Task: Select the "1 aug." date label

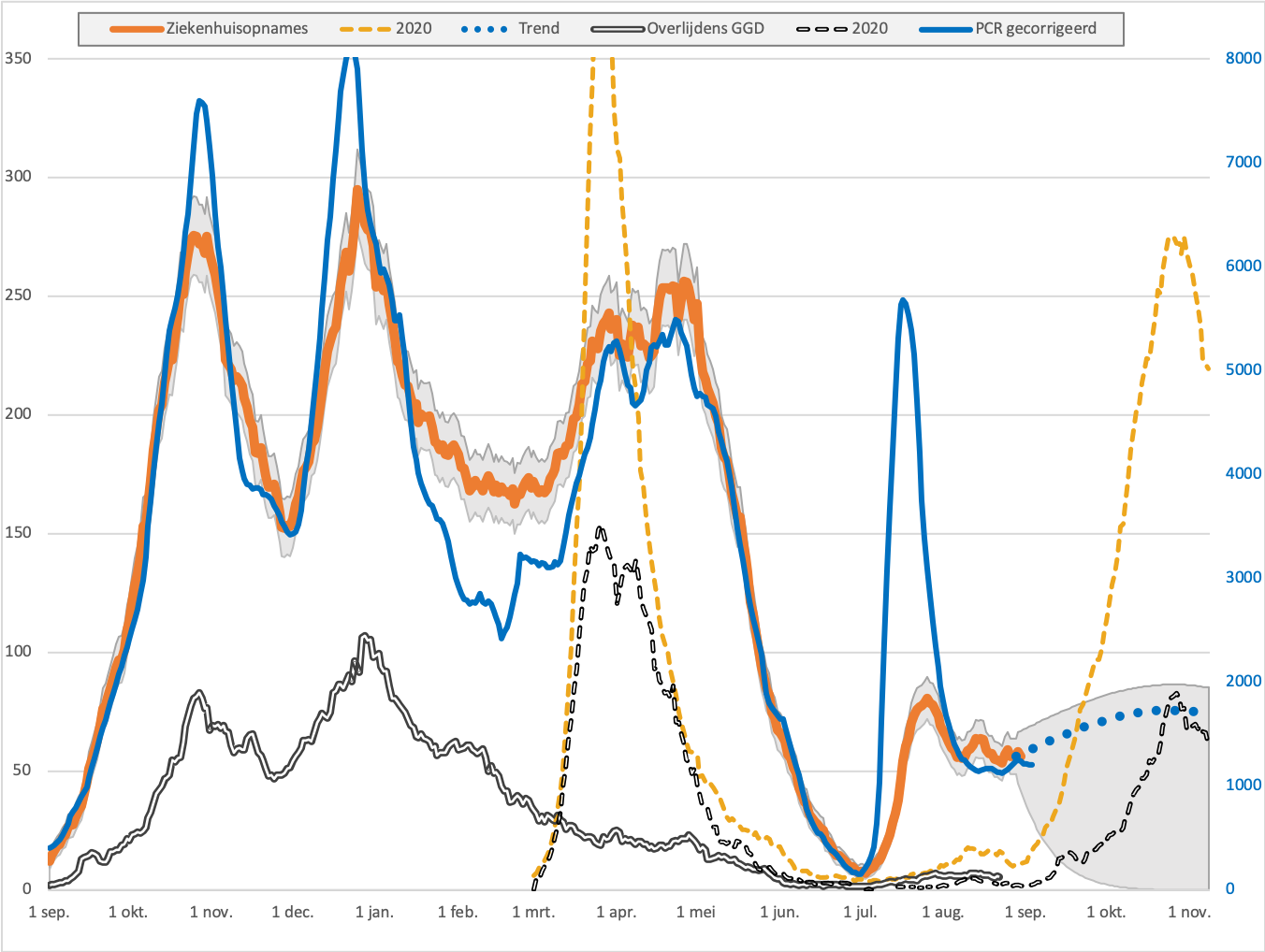Action: click(942, 912)
